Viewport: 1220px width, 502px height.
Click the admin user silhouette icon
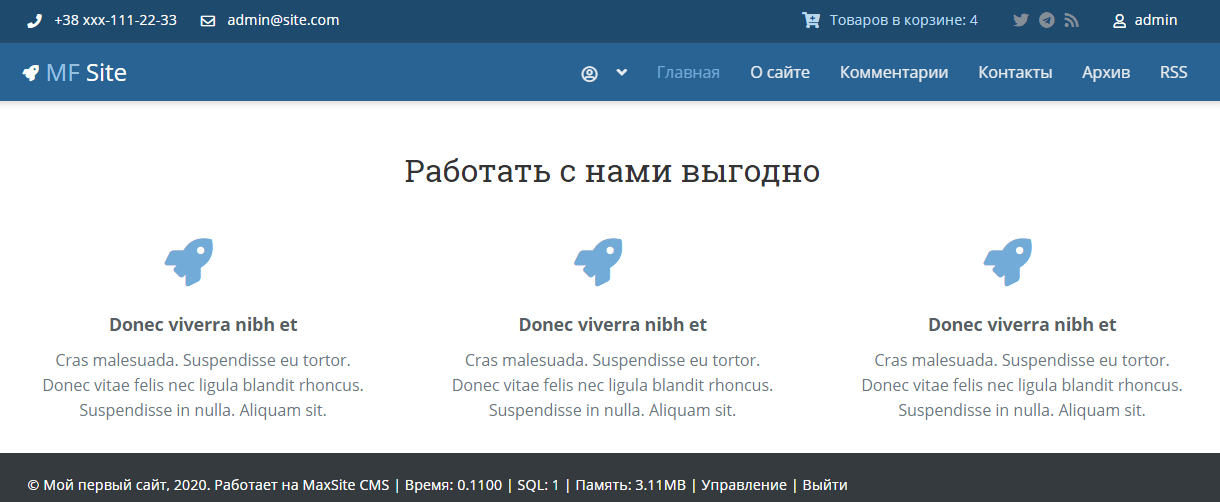1119,21
